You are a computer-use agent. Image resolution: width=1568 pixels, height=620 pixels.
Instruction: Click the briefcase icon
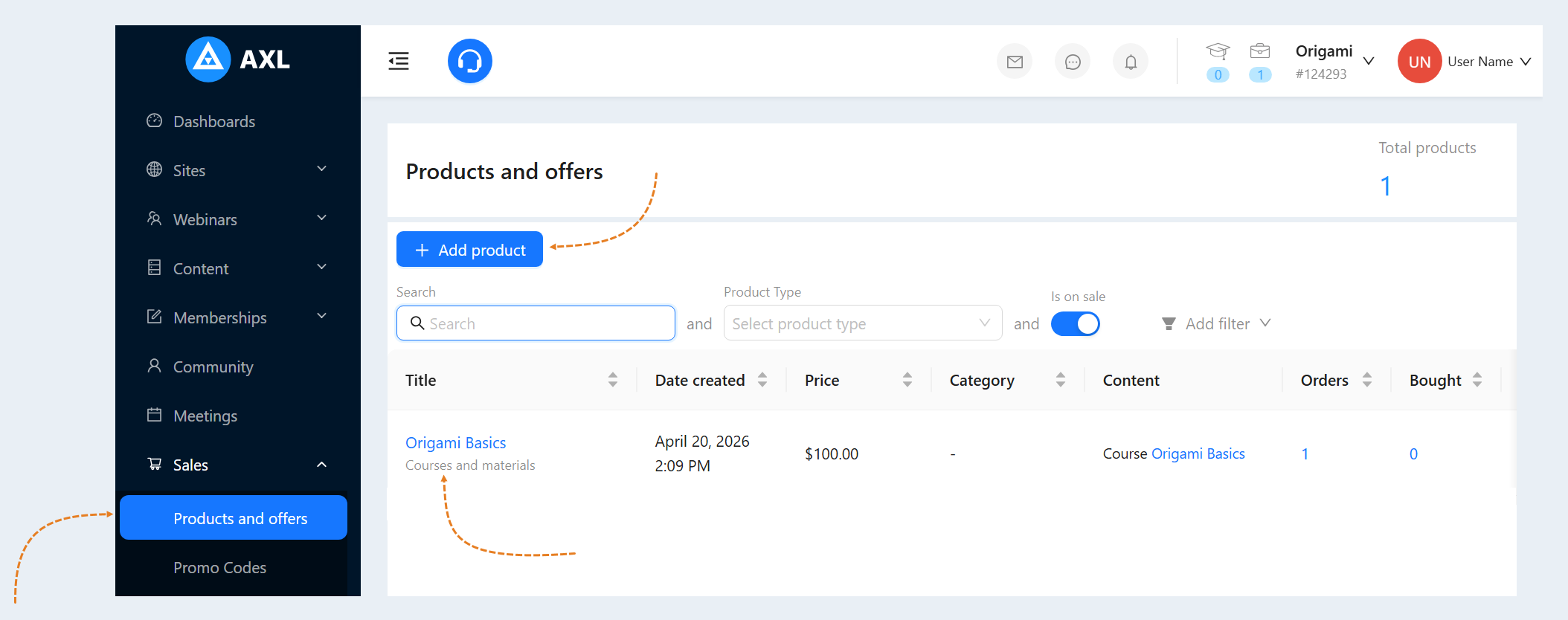[x=1260, y=51]
